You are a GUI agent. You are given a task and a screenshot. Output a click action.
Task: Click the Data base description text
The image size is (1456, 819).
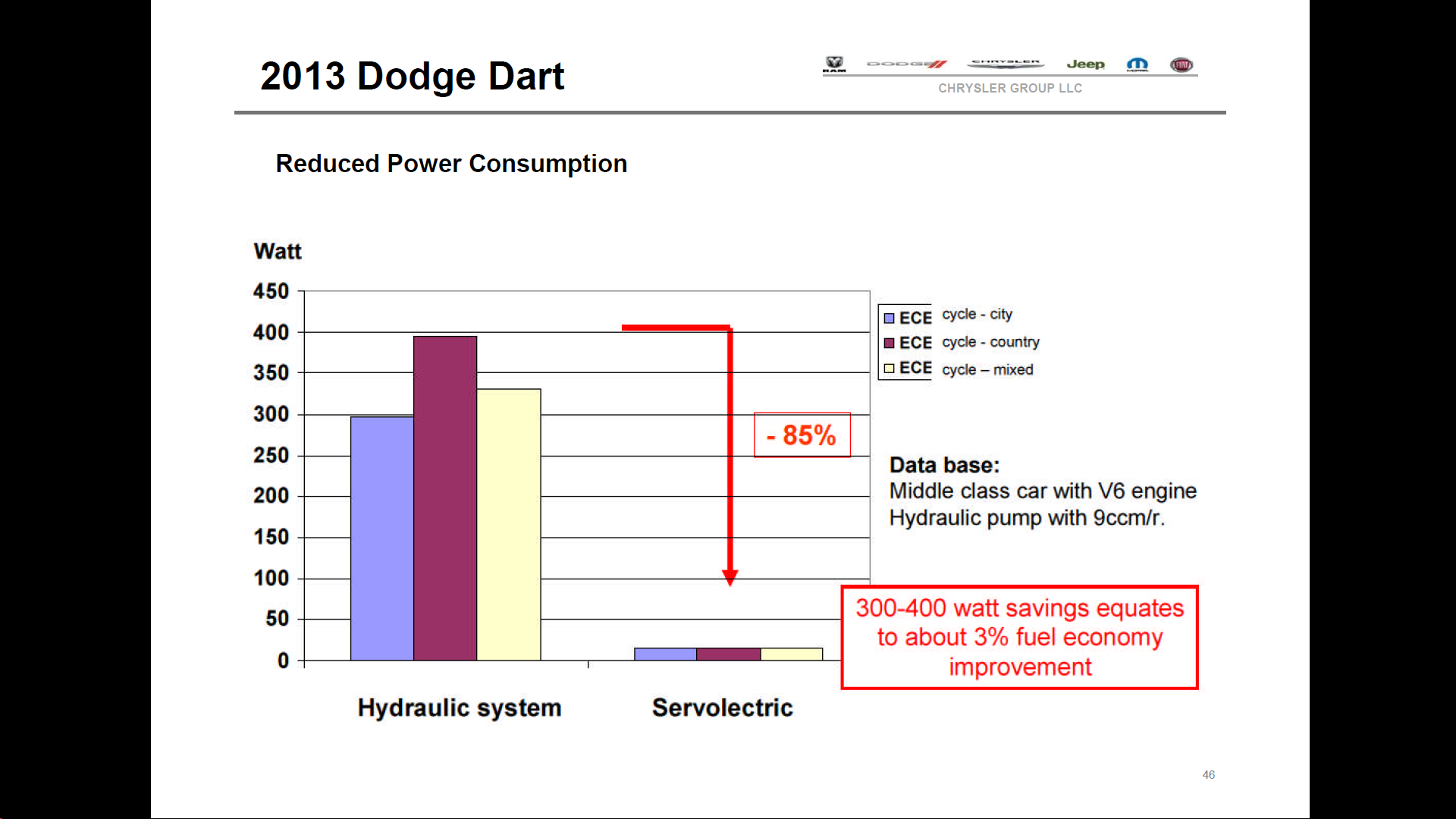click(x=1042, y=491)
